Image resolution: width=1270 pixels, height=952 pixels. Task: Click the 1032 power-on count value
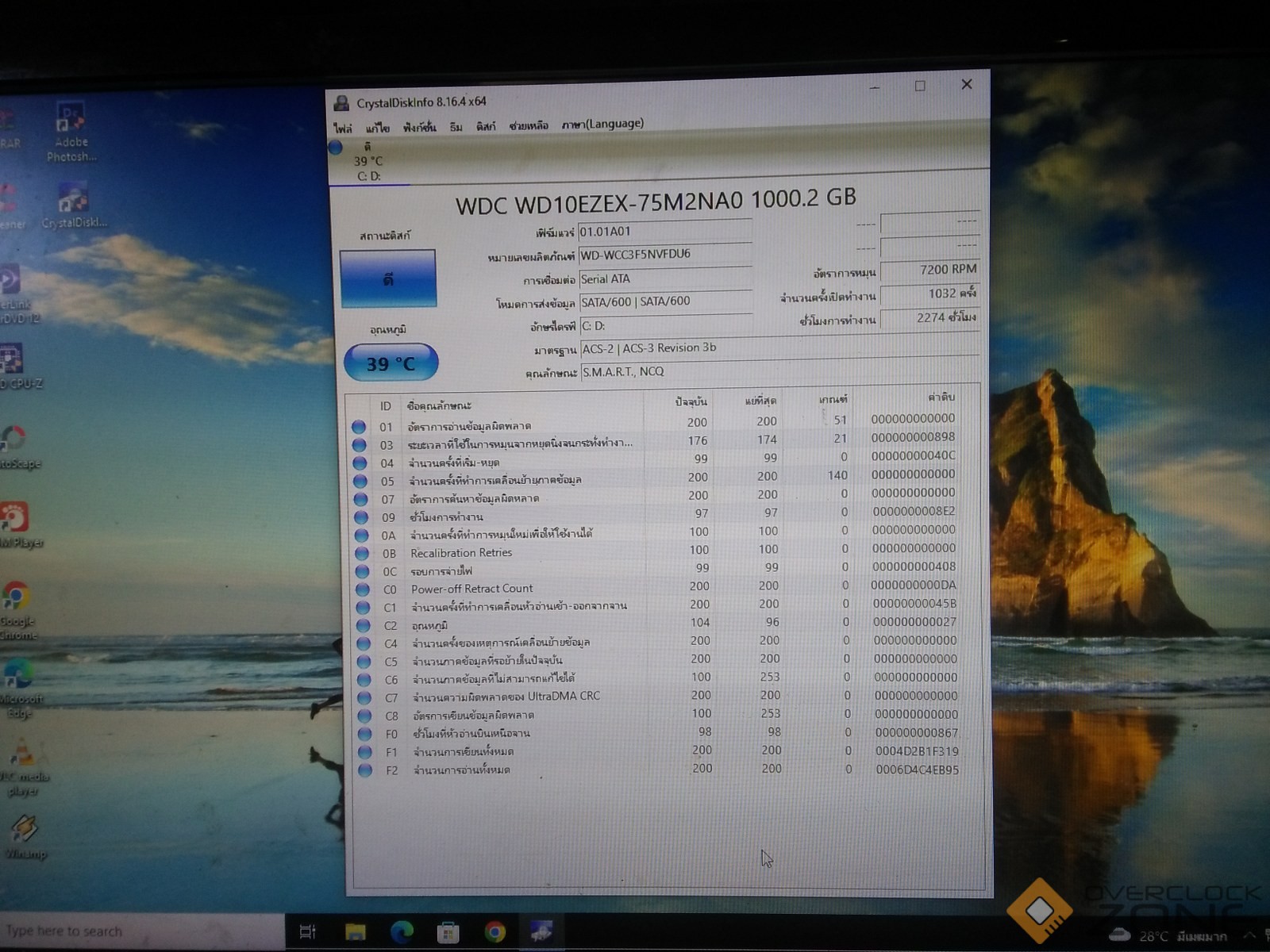pyautogui.click(x=929, y=294)
